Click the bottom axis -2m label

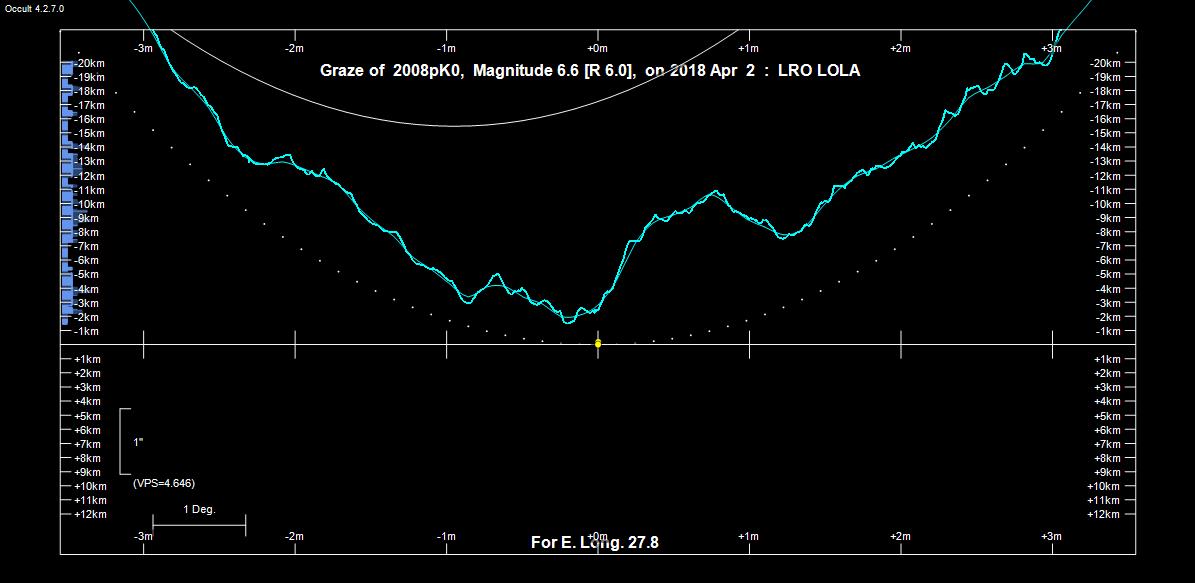[x=294, y=536]
